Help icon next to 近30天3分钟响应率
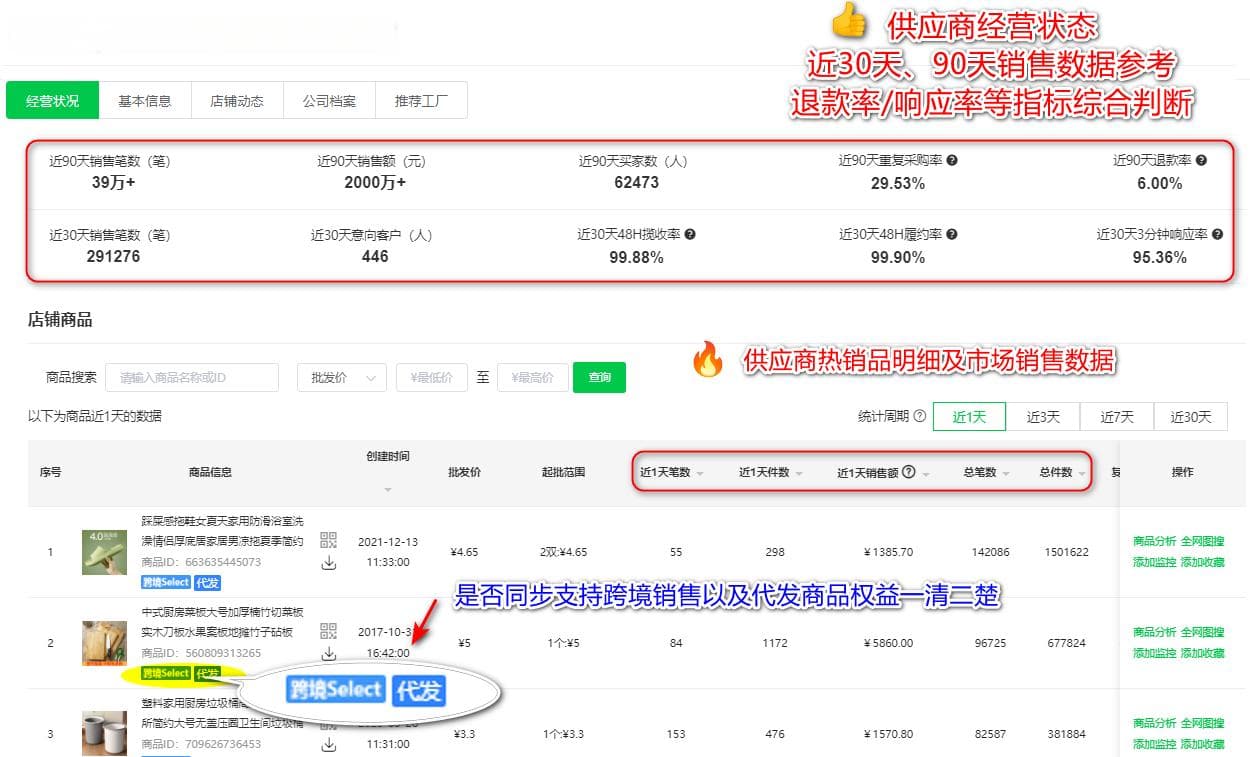The width and height of the screenshot is (1250, 757). click(x=1217, y=235)
